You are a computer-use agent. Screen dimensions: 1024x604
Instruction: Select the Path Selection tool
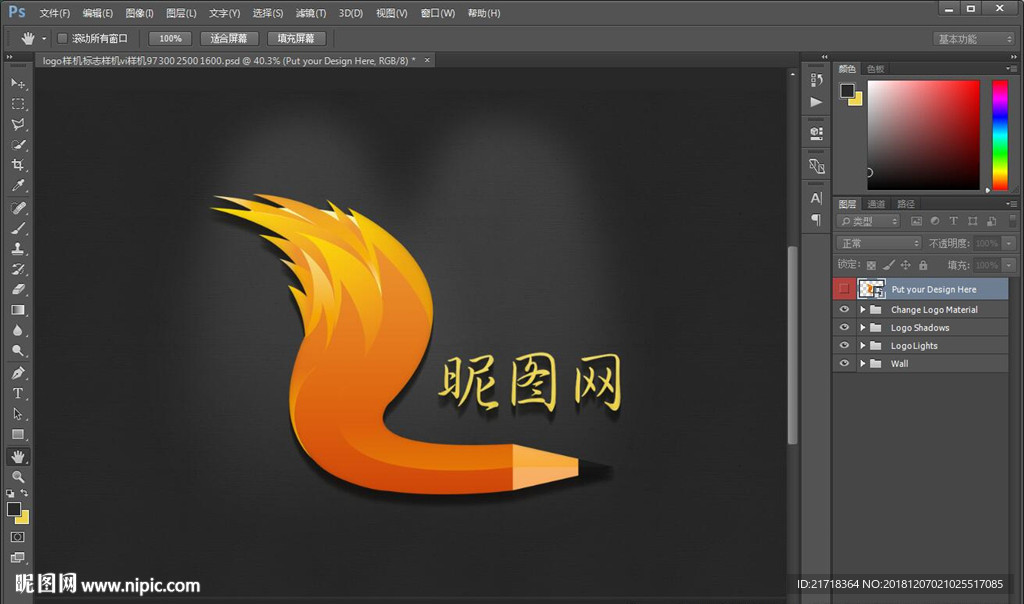pos(18,413)
